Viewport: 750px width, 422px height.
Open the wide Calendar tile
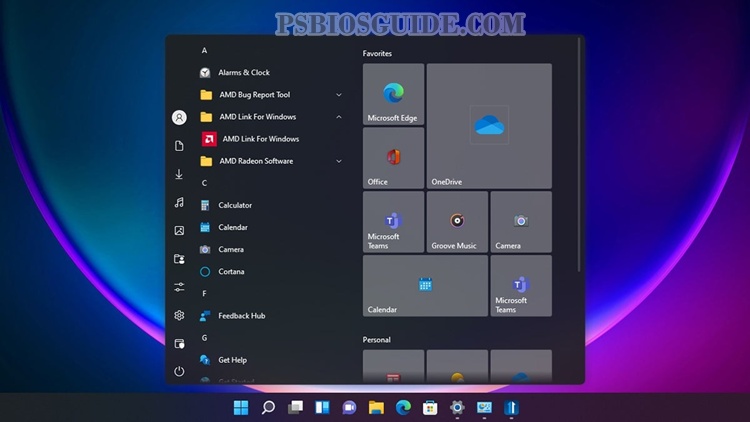tap(425, 286)
